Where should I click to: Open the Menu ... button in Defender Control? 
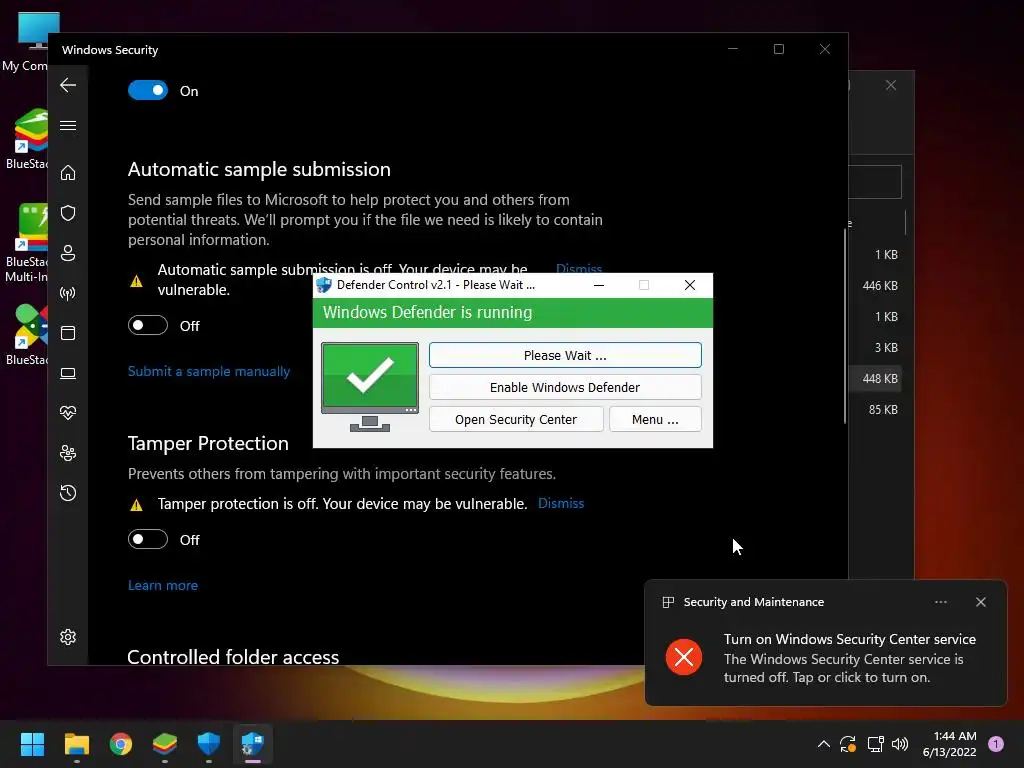point(655,419)
